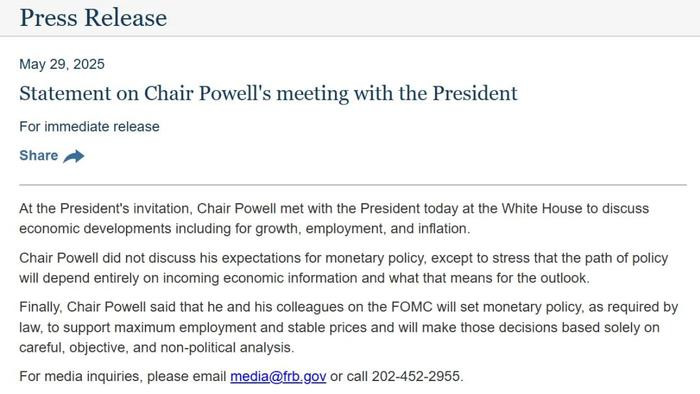The image size is (700, 394).
Task: Click the Statement on Chair Powell's meeting title
Action: tap(268, 93)
